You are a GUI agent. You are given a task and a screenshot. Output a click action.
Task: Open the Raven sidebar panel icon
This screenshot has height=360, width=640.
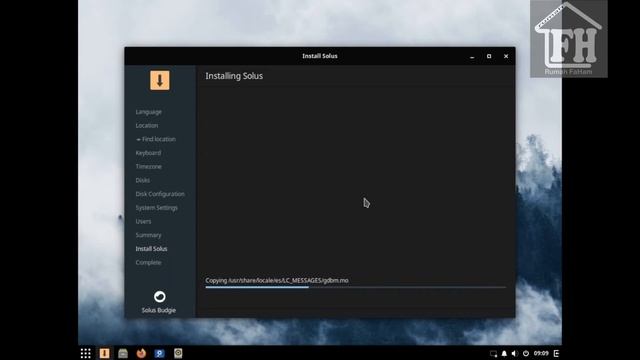556,353
